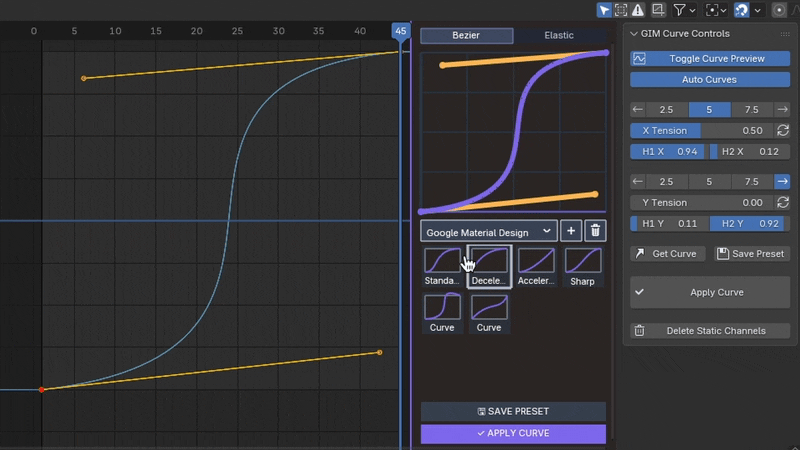Viewport: 800px width, 450px height.
Task: Click the Get Curve button
Action: click(667, 254)
